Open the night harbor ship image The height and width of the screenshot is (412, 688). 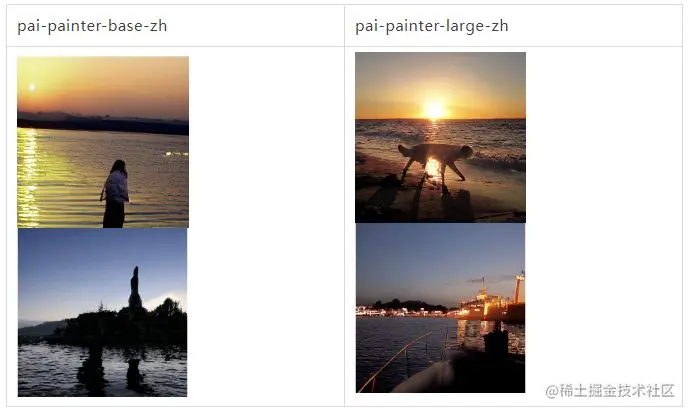tap(441, 308)
